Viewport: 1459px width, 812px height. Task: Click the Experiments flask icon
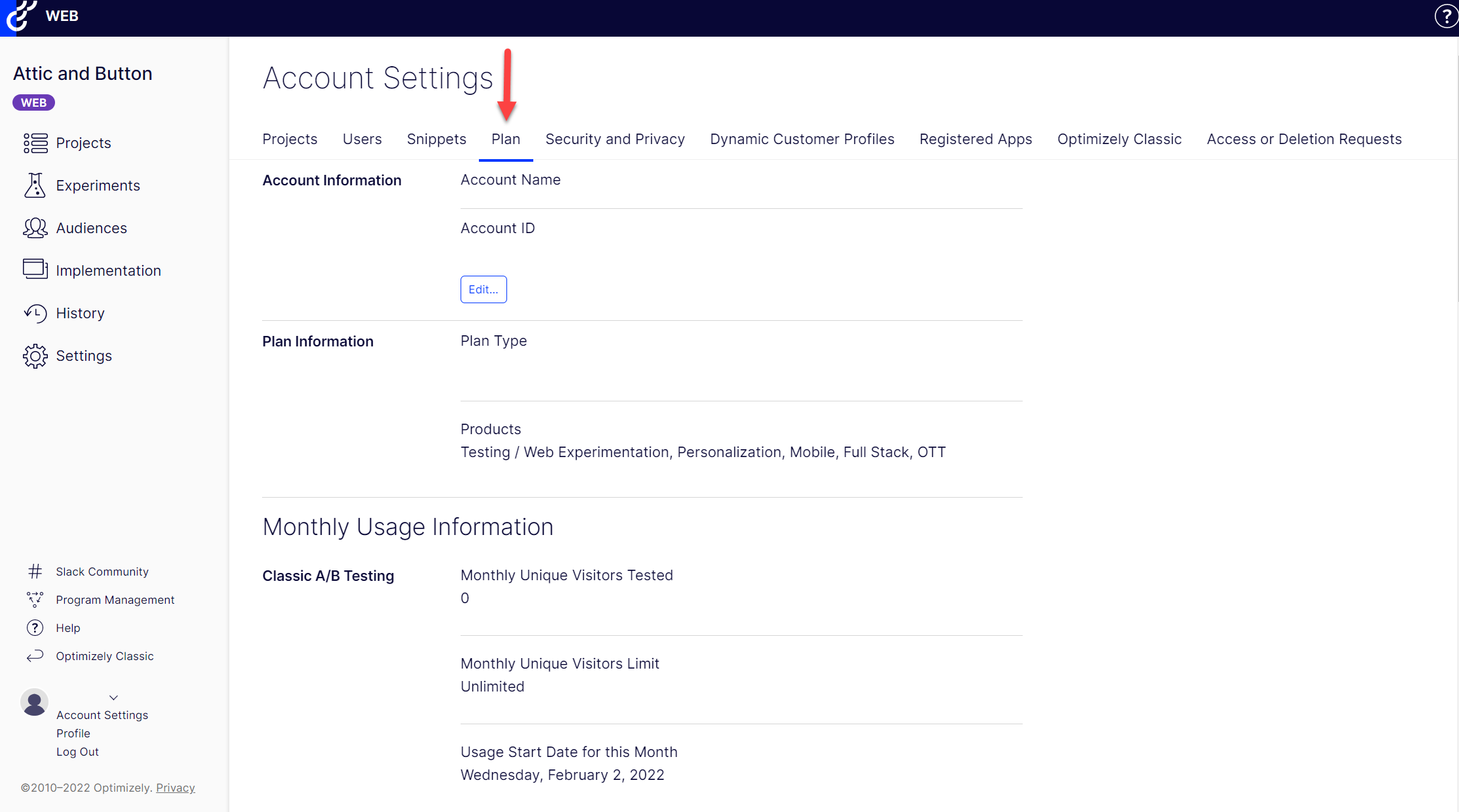(x=35, y=185)
